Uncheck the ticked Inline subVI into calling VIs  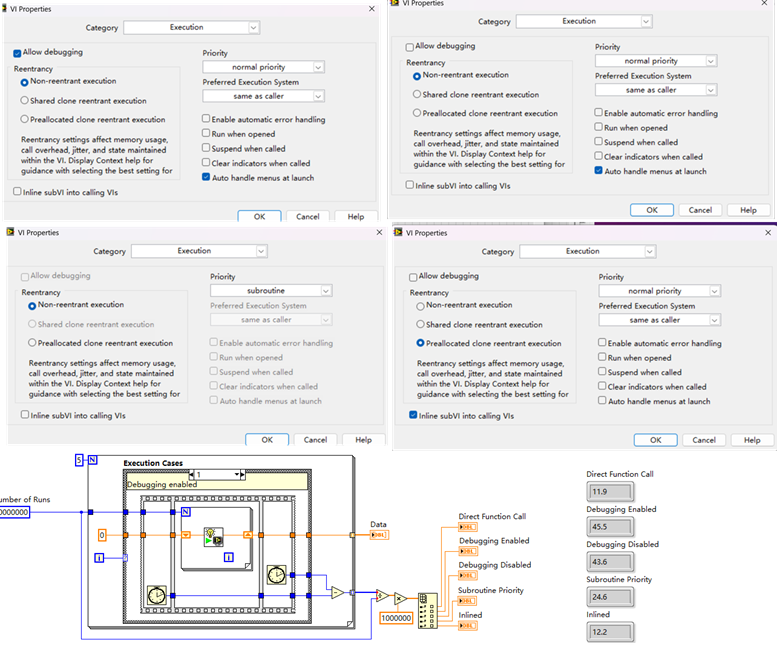point(414,415)
